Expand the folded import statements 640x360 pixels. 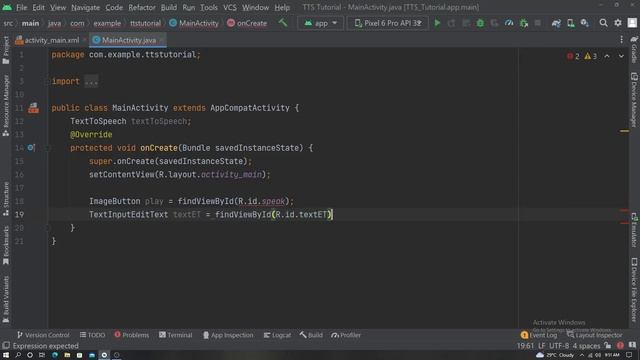91,81
